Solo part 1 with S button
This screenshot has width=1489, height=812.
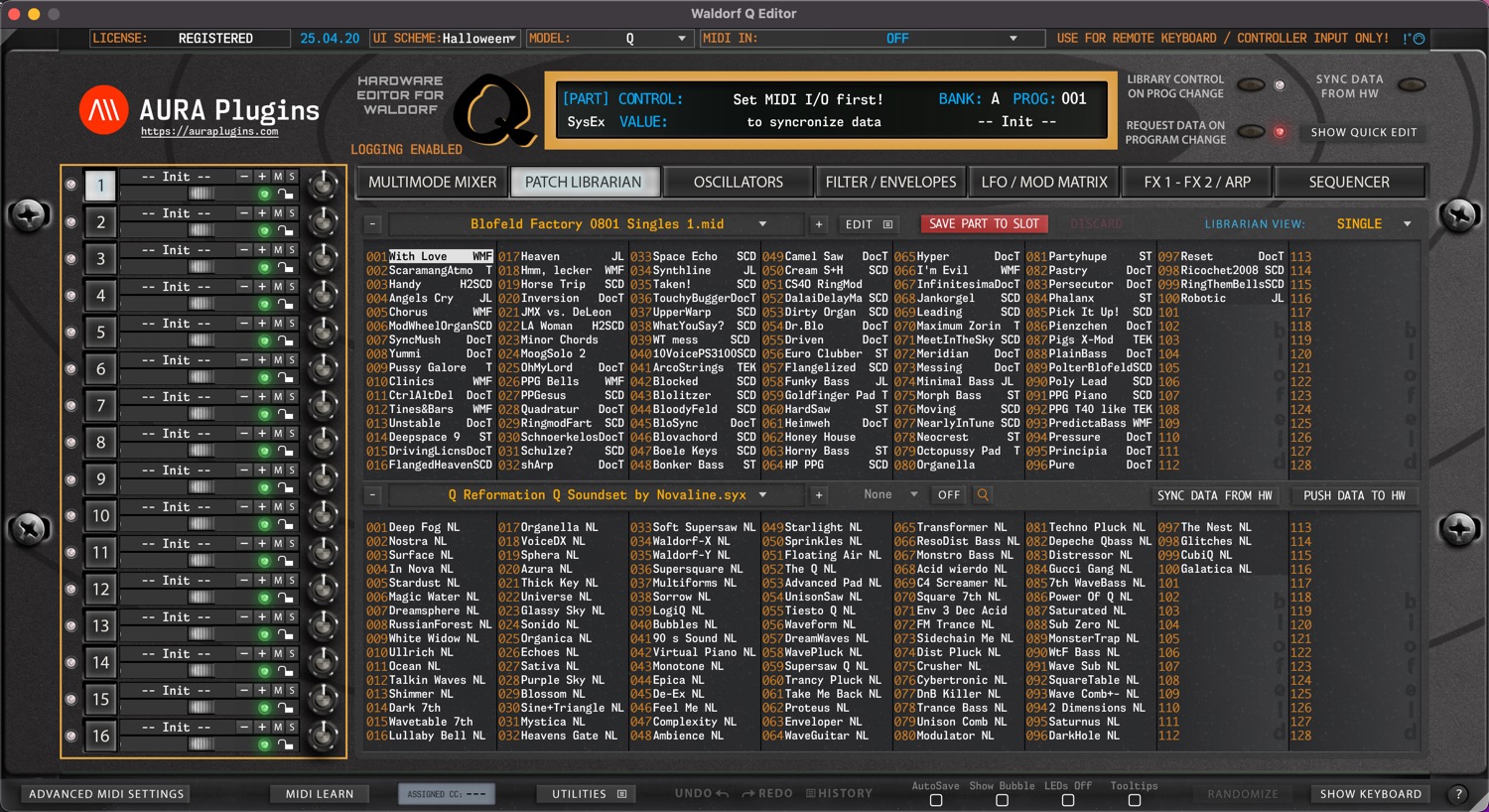[x=292, y=177]
